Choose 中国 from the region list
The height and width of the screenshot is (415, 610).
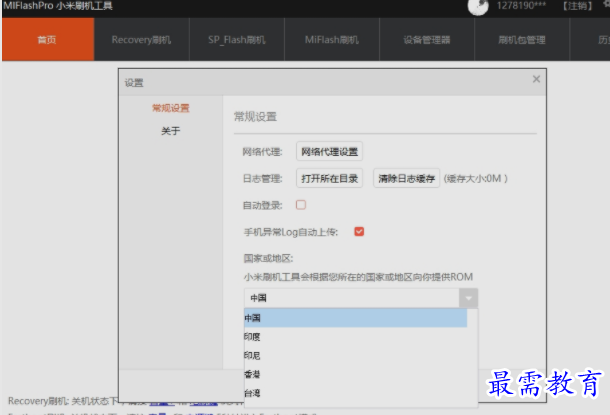pyautogui.click(x=356, y=318)
